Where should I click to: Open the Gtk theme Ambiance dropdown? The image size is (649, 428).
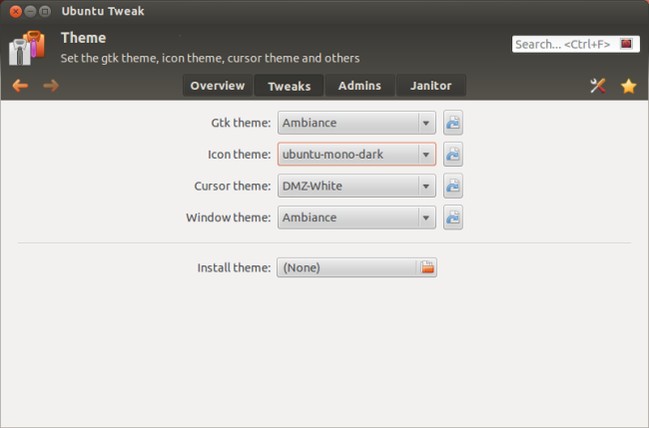pyautogui.click(x=356, y=123)
